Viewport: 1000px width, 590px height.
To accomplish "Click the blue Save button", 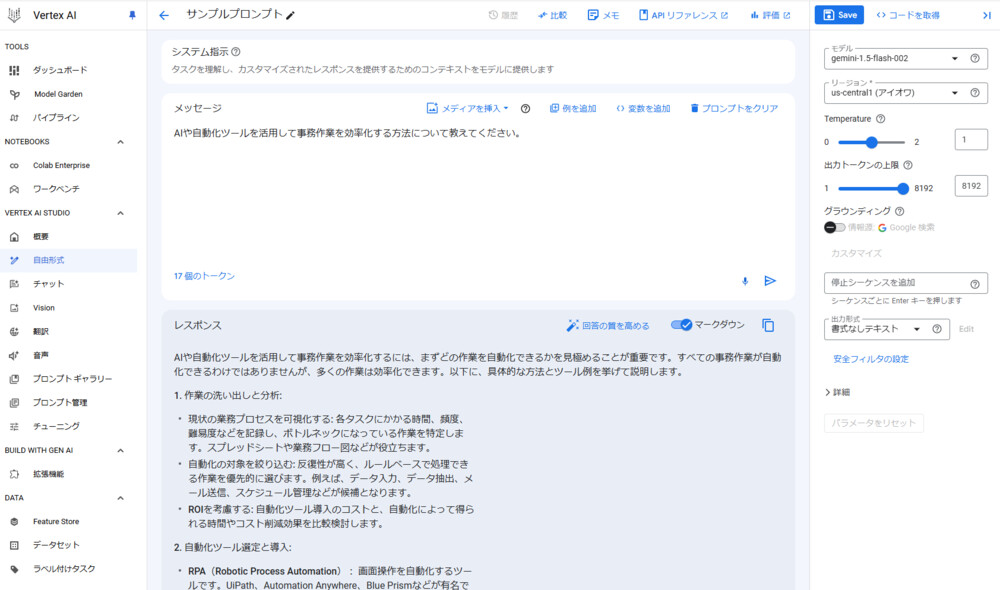I will point(839,15).
